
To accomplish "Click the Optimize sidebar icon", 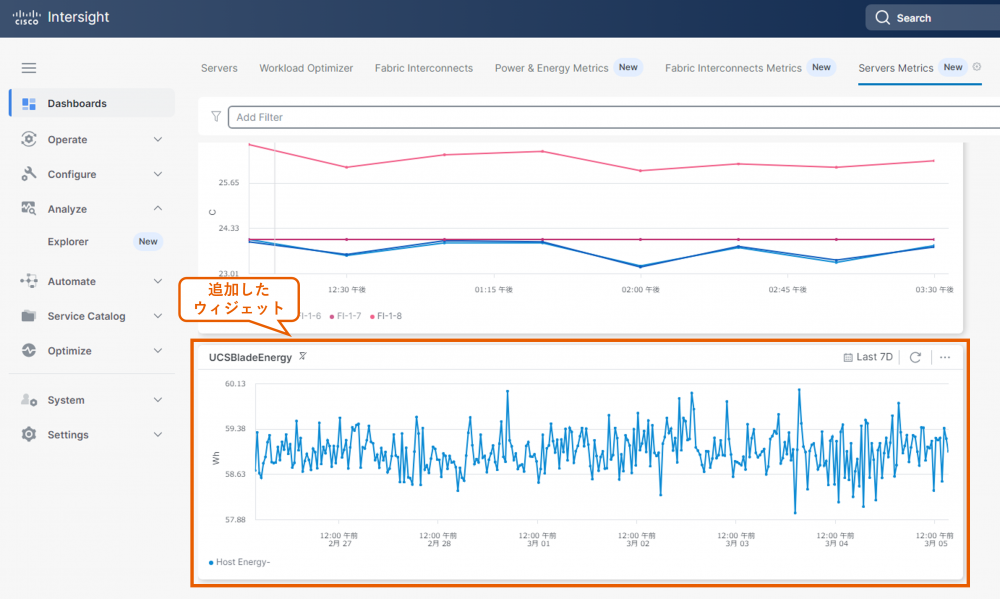I will tap(29, 350).
